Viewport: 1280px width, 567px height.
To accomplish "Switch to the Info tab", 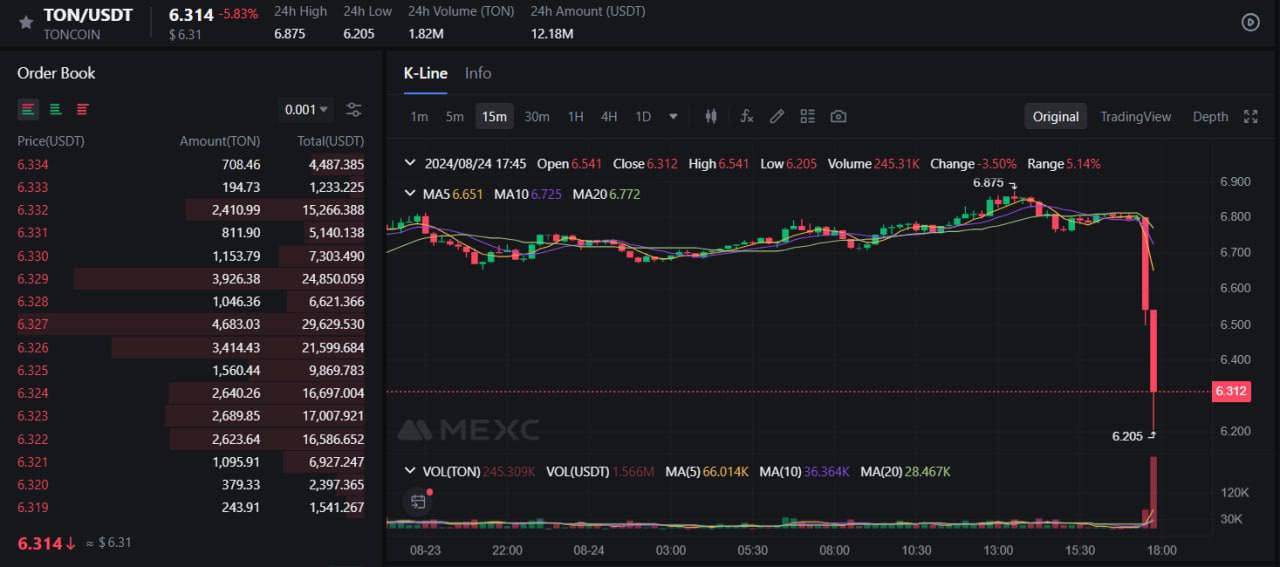I will (x=478, y=73).
